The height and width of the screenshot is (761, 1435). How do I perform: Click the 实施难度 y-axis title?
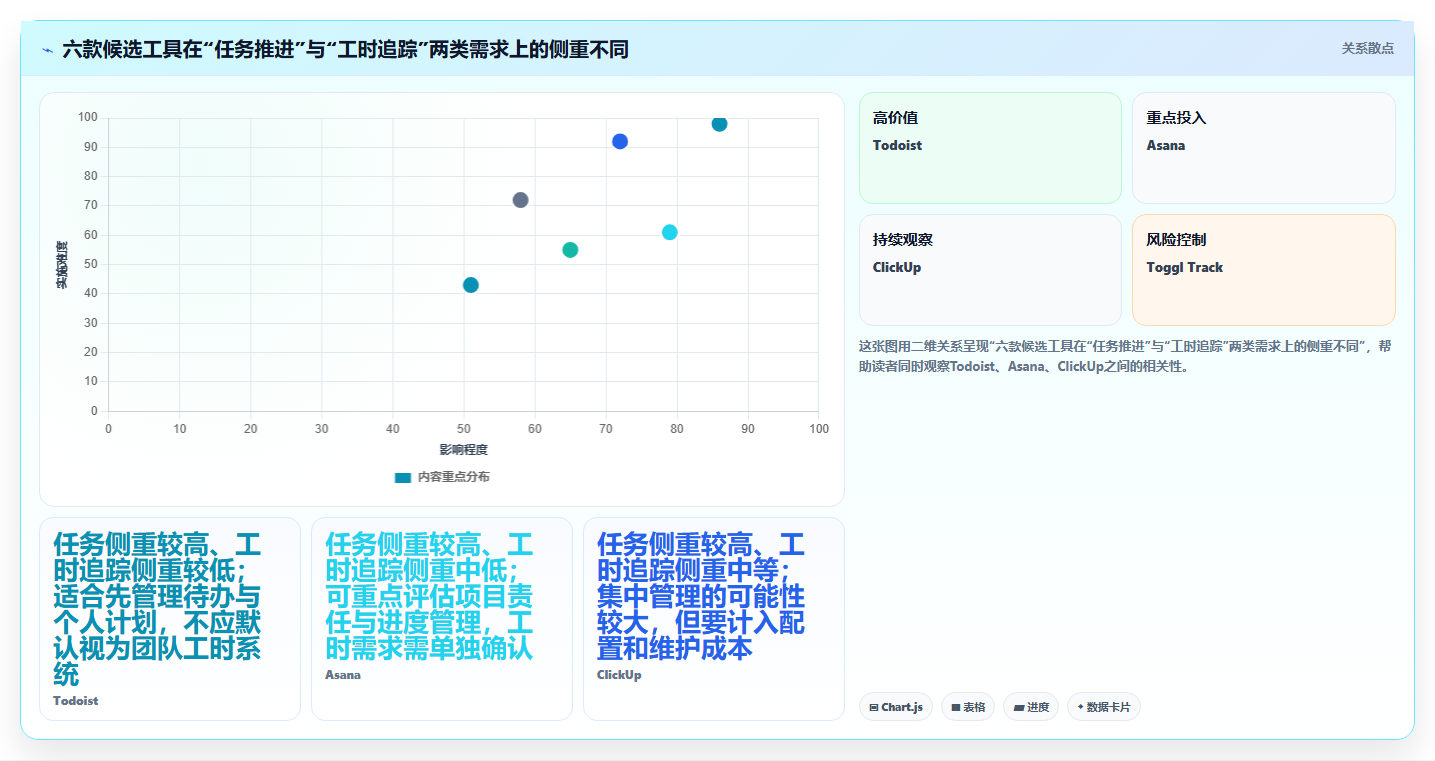62,265
